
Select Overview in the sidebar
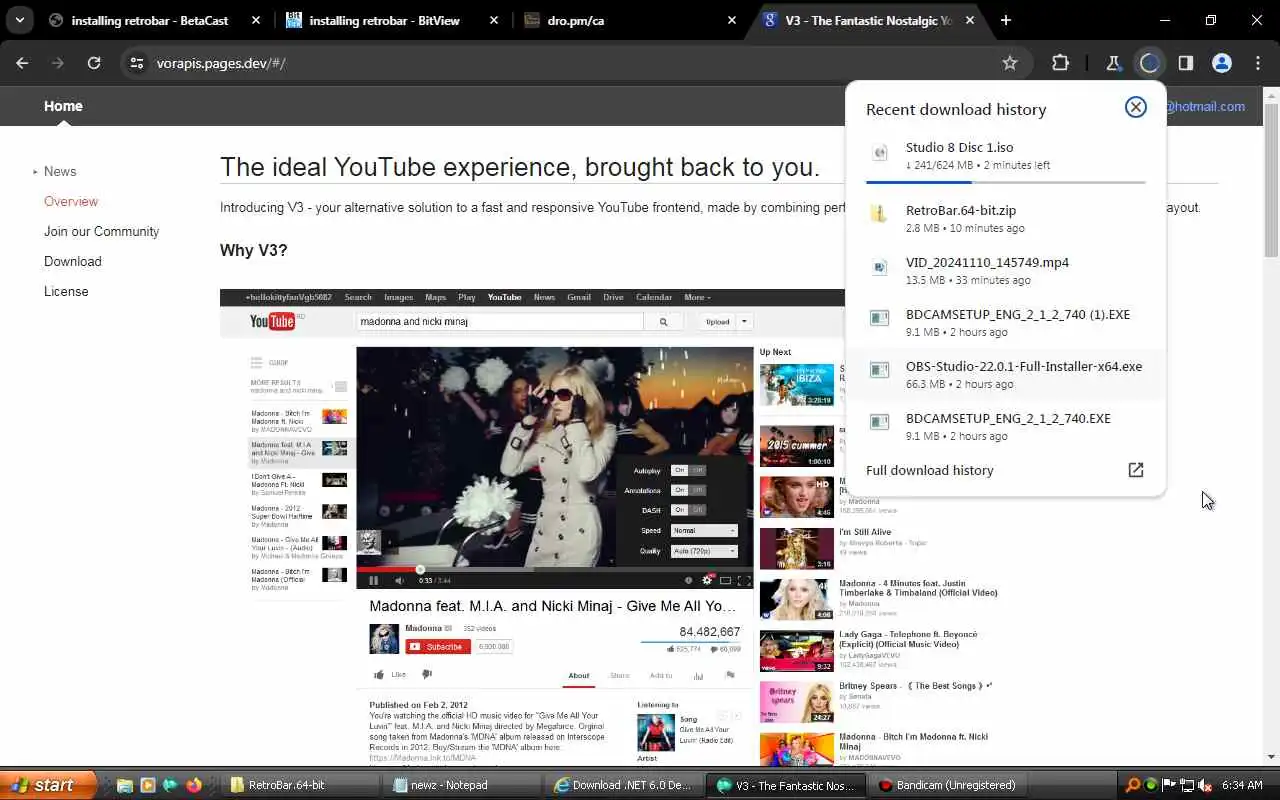[x=71, y=201]
